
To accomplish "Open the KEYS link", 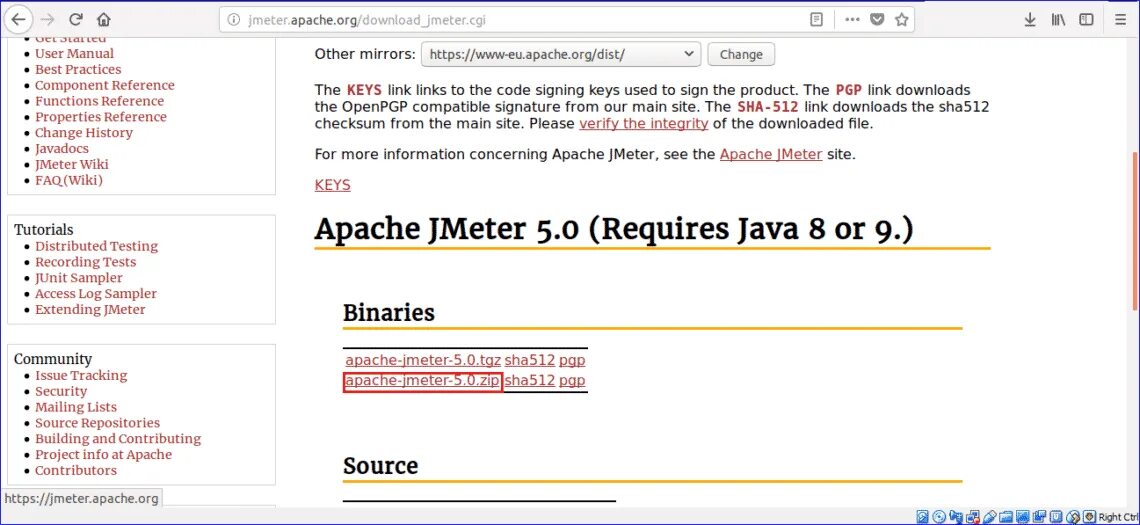I will pos(332,185).
